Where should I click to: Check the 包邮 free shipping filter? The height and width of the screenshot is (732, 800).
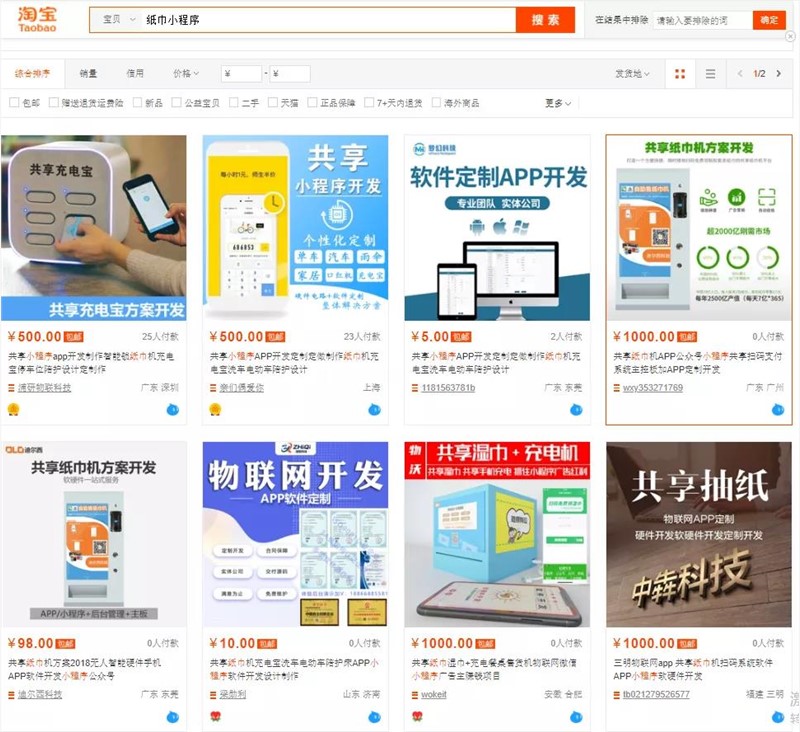[x=14, y=103]
